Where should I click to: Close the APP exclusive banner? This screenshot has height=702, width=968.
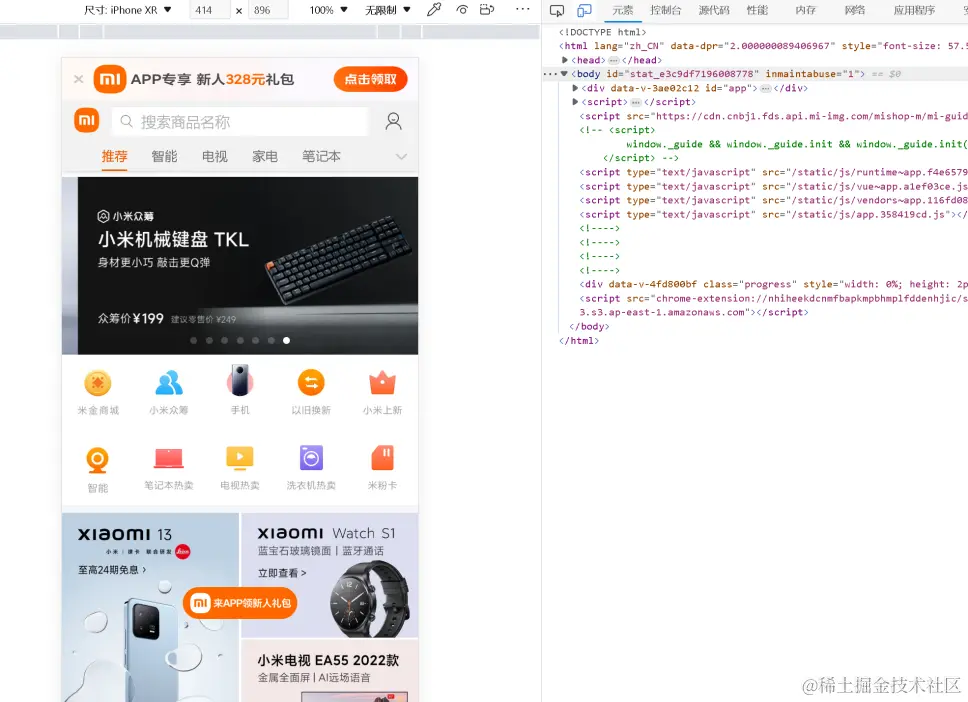point(78,79)
